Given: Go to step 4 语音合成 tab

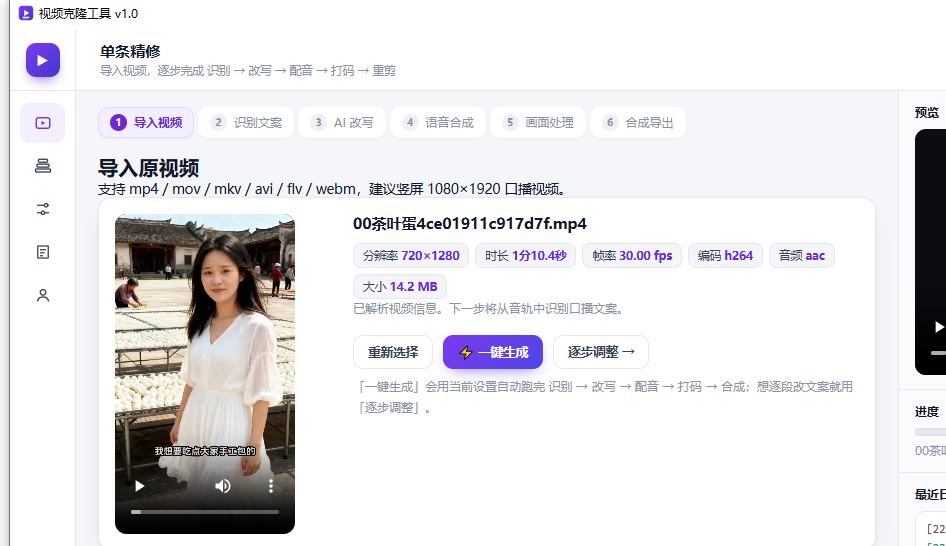Looking at the screenshot, I should coord(438,123).
